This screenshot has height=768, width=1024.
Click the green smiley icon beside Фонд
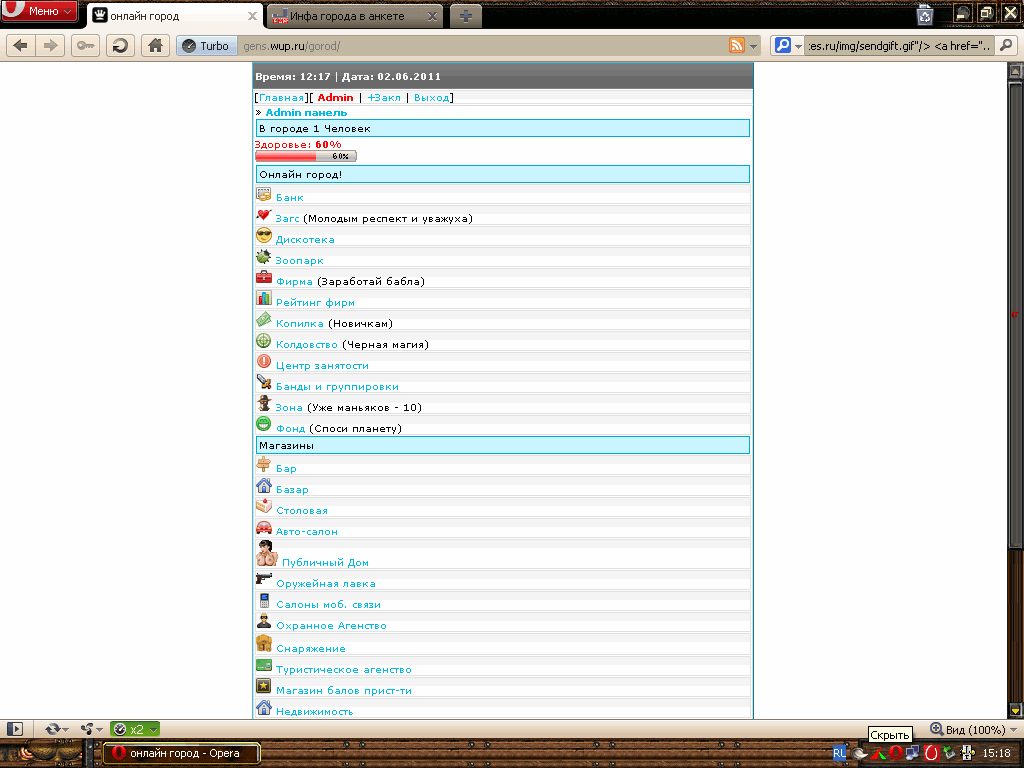264,424
